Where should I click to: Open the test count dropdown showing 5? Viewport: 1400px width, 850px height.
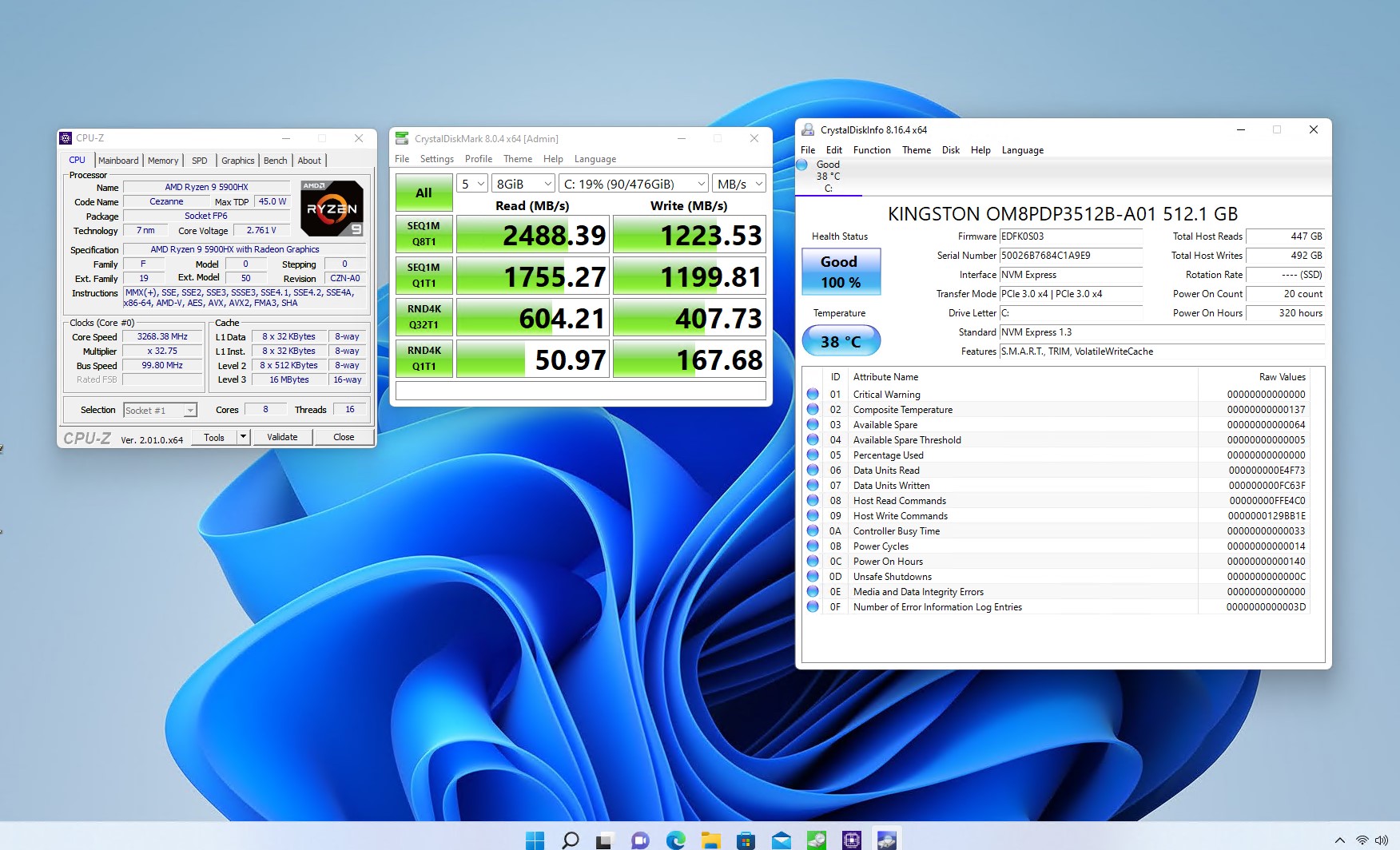[472, 184]
